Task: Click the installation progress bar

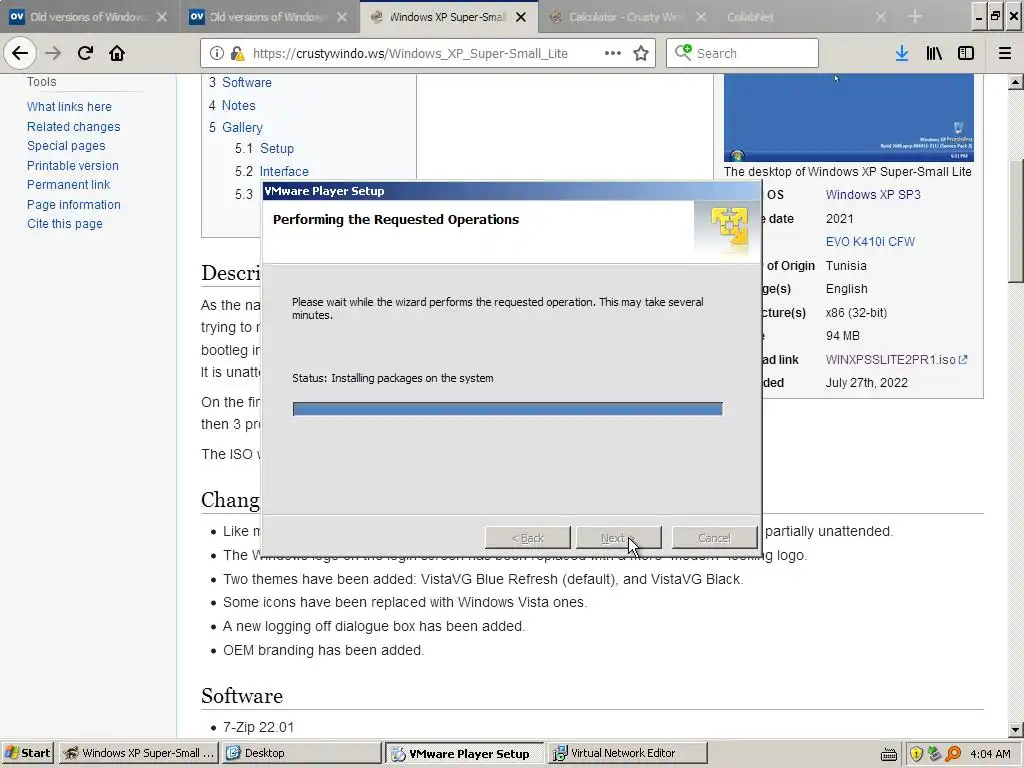Action: coord(507,409)
